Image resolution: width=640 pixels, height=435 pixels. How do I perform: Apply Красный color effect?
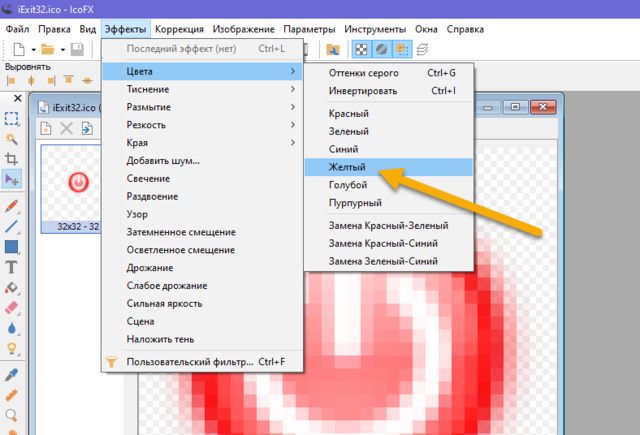click(389, 113)
